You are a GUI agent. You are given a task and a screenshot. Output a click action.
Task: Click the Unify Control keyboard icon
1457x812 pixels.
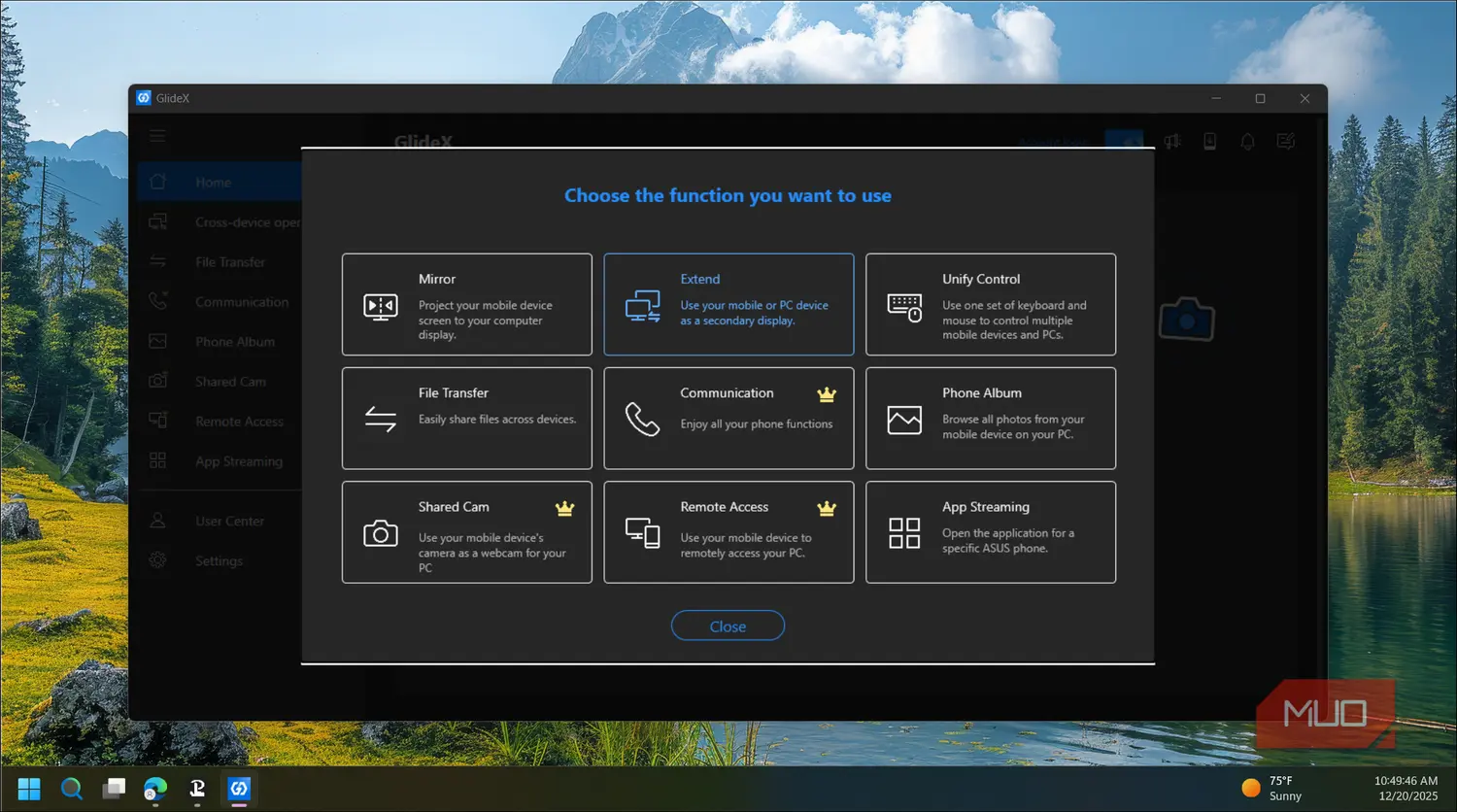click(x=904, y=307)
